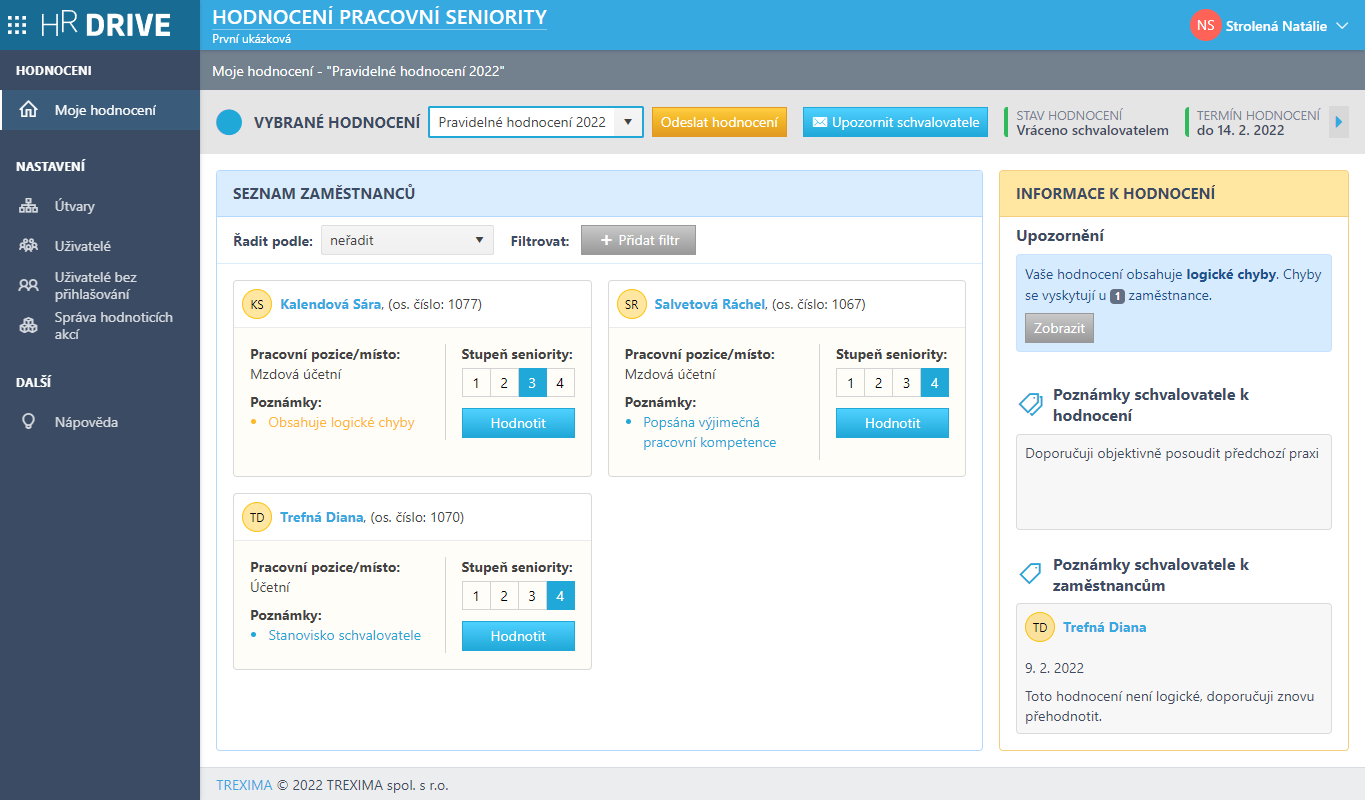The height and width of the screenshot is (800, 1365).
Task: Click the NS user avatar
Action: [1205, 26]
